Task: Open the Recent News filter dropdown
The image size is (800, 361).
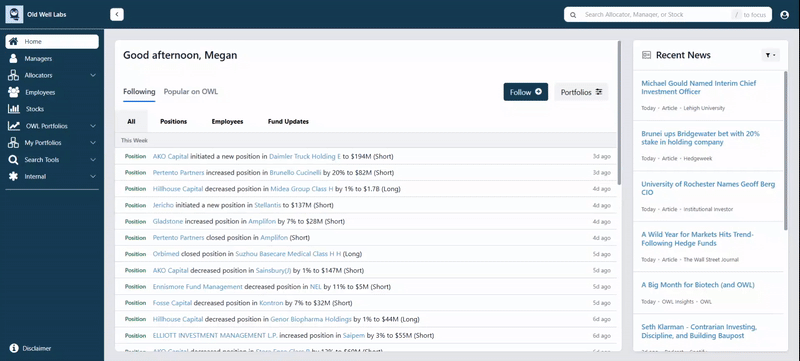Action: pyautogui.click(x=770, y=55)
